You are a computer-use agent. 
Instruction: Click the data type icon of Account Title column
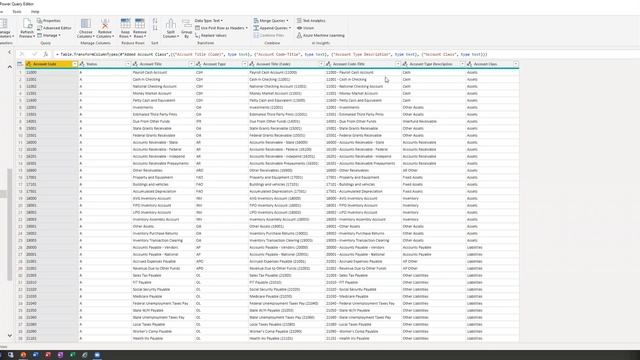135,64
